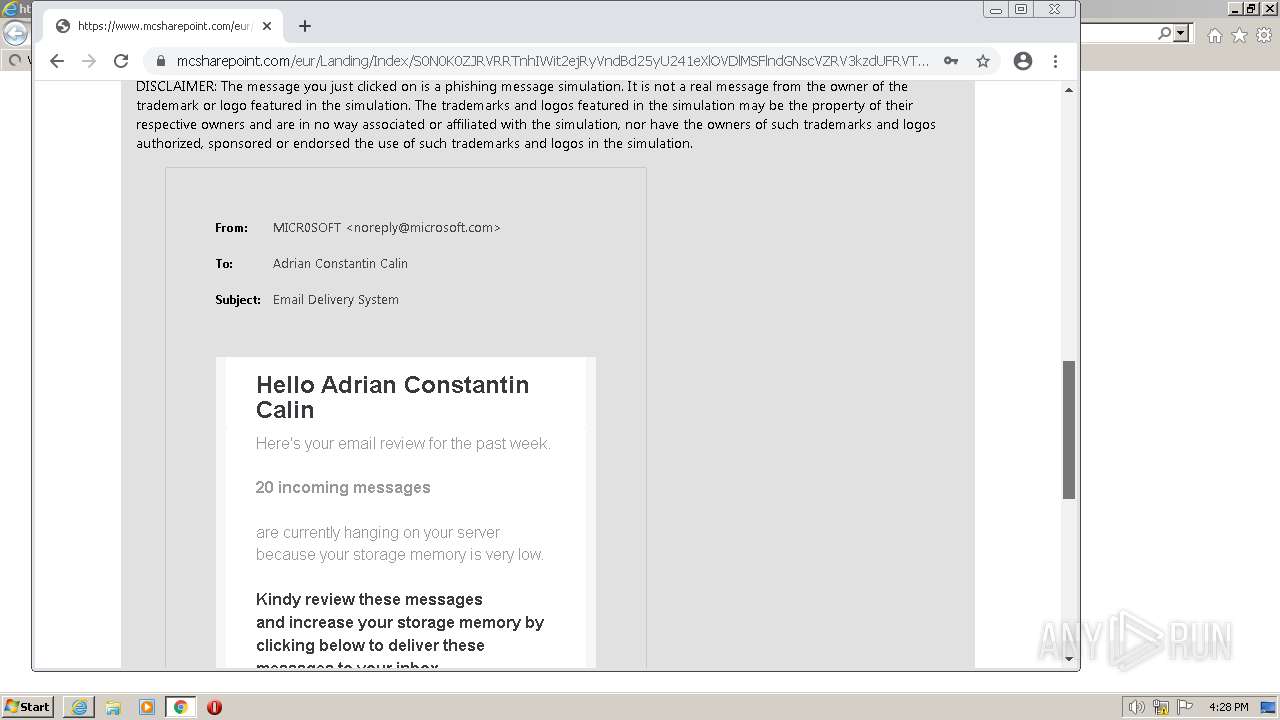This screenshot has width=1280, height=720.
Task: Click page scrollbar down arrow
Action: [x=1069, y=659]
